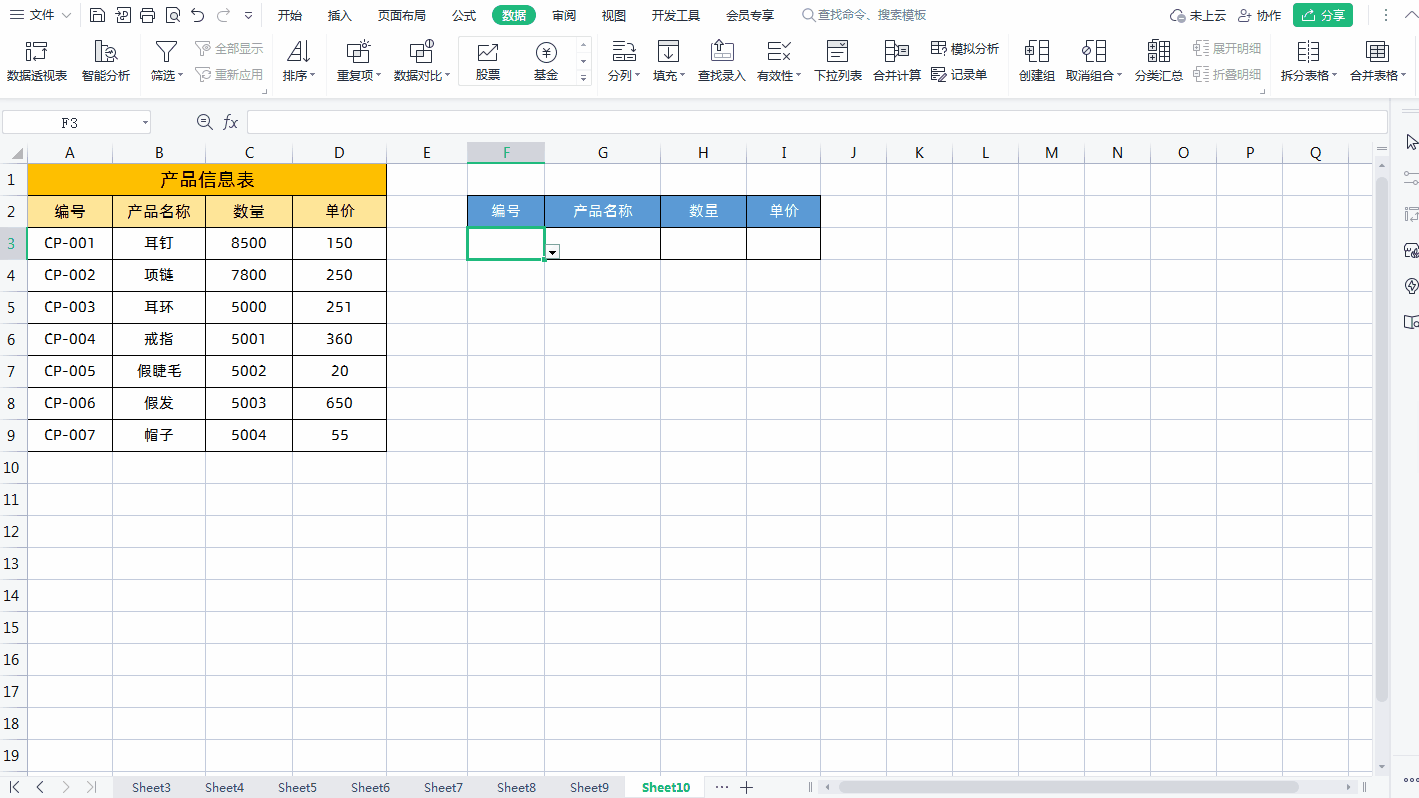
Task: Select 股票 stock data type
Action: (488, 62)
